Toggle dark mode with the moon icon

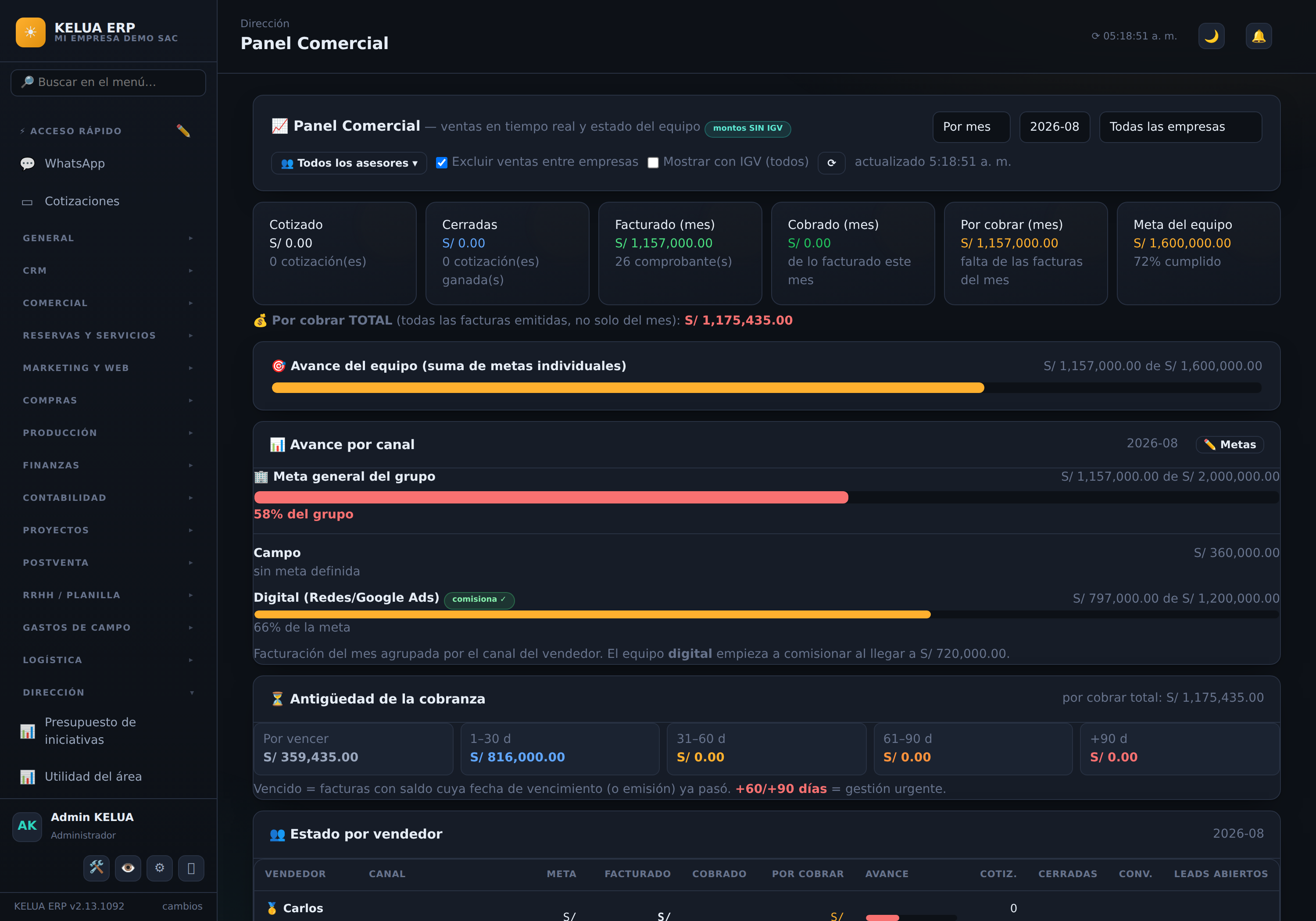pyautogui.click(x=1211, y=36)
